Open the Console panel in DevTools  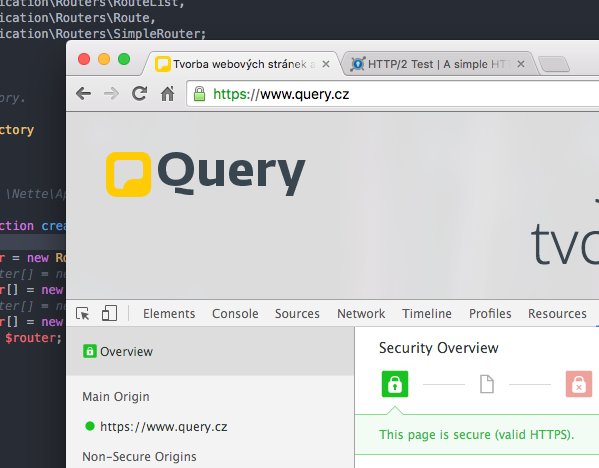click(x=235, y=314)
